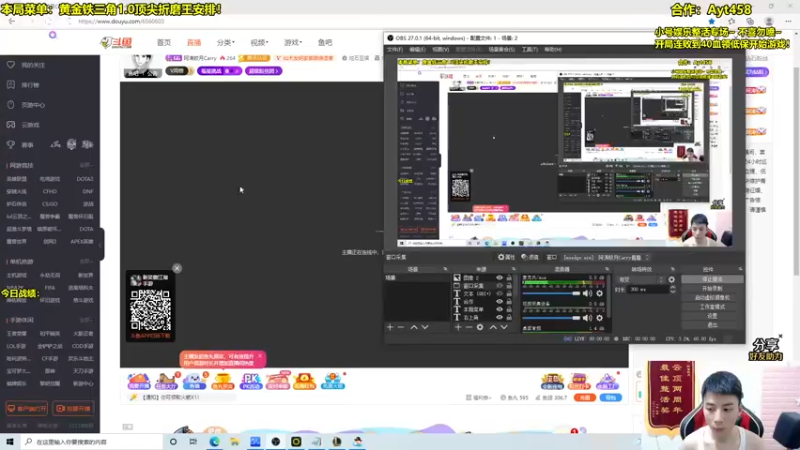Viewport: 800px width, 450px height.
Task: Open source settings gear in Sources toolbar
Action: click(480, 327)
